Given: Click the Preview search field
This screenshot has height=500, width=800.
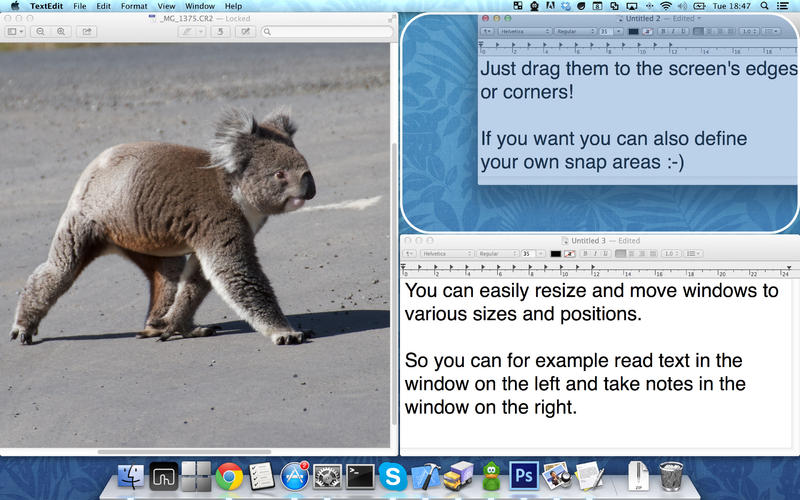Looking at the screenshot, I should click(327, 32).
